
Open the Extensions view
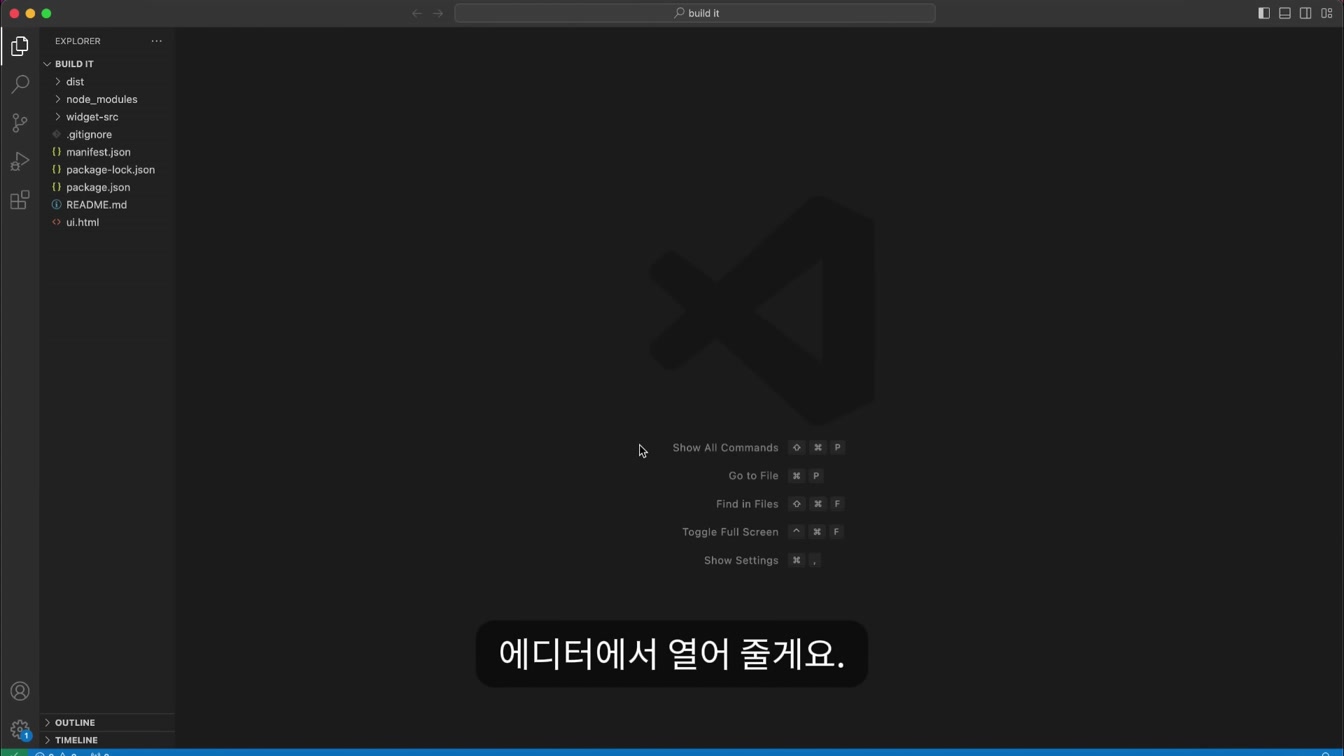pyautogui.click(x=20, y=200)
